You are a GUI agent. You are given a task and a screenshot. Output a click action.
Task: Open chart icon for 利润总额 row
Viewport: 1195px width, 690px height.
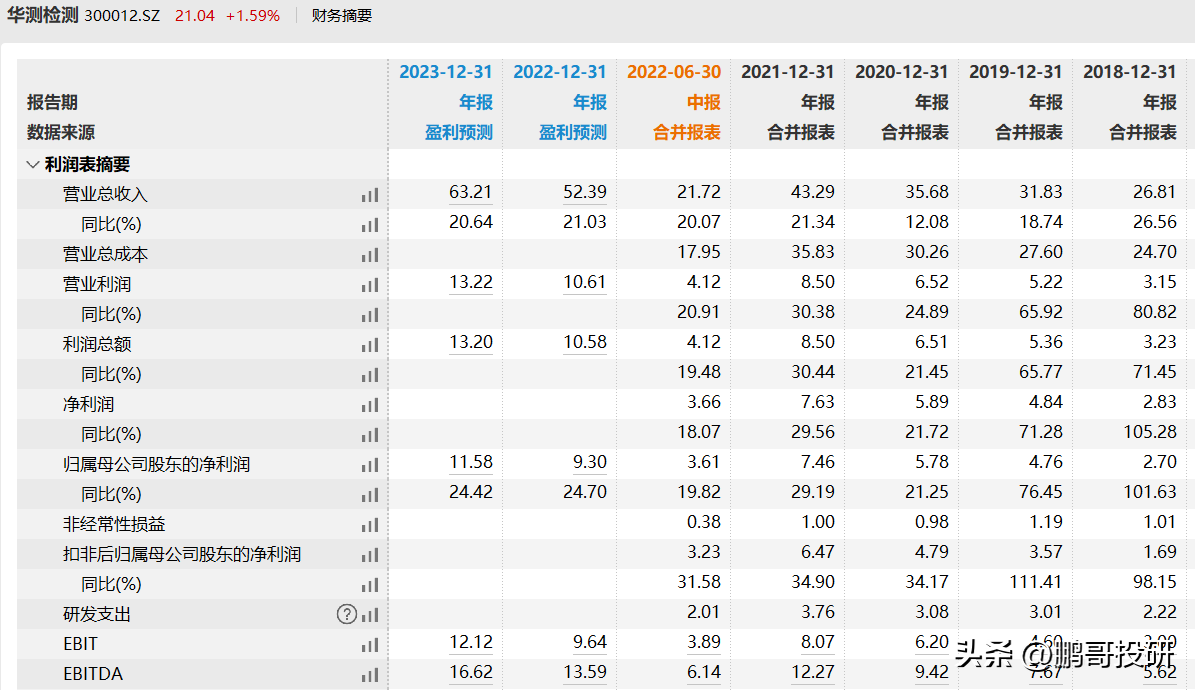(x=370, y=345)
